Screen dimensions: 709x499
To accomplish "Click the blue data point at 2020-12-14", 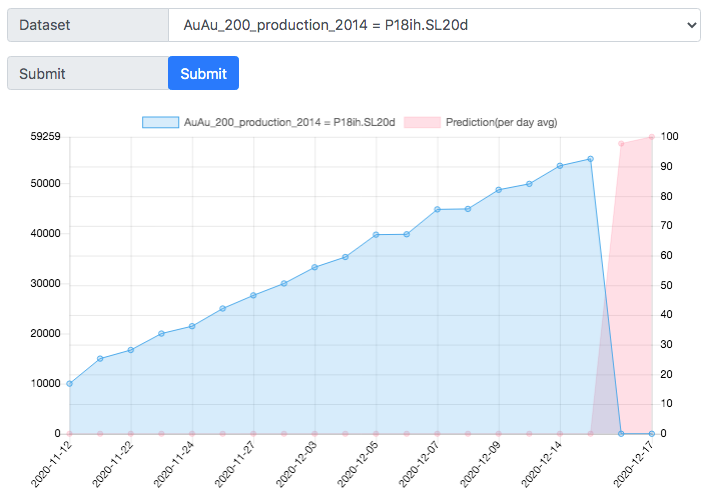I will [x=560, y=166].
